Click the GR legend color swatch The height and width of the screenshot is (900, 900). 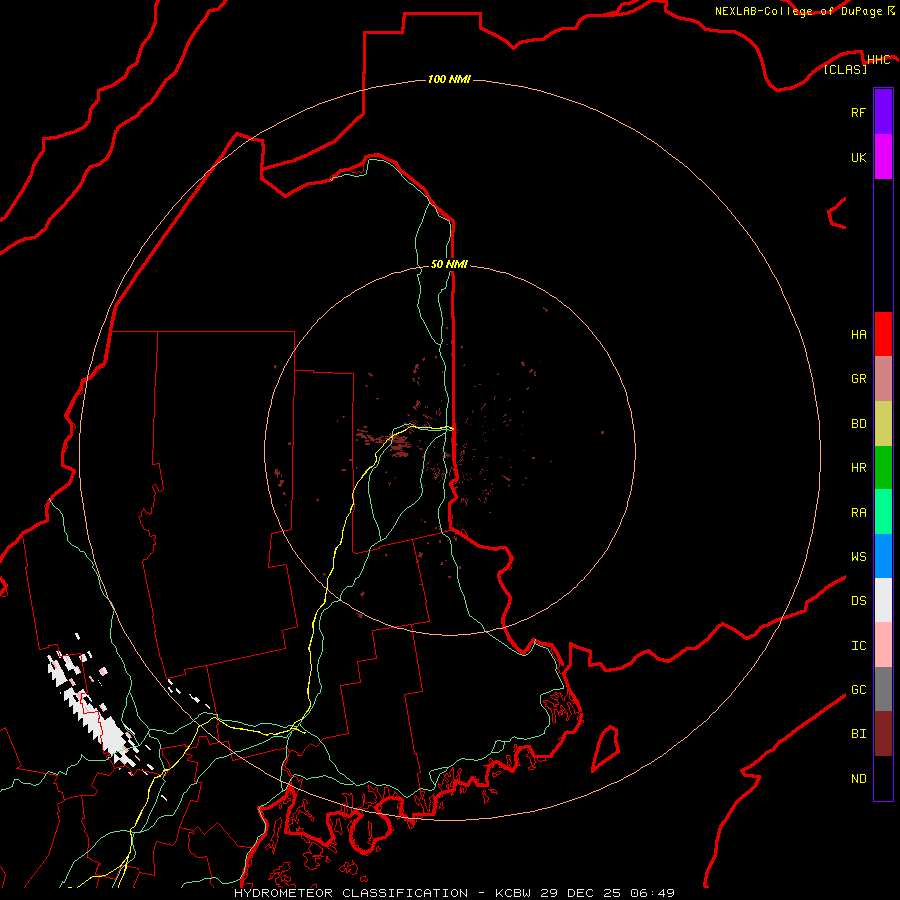pos(883,379)
